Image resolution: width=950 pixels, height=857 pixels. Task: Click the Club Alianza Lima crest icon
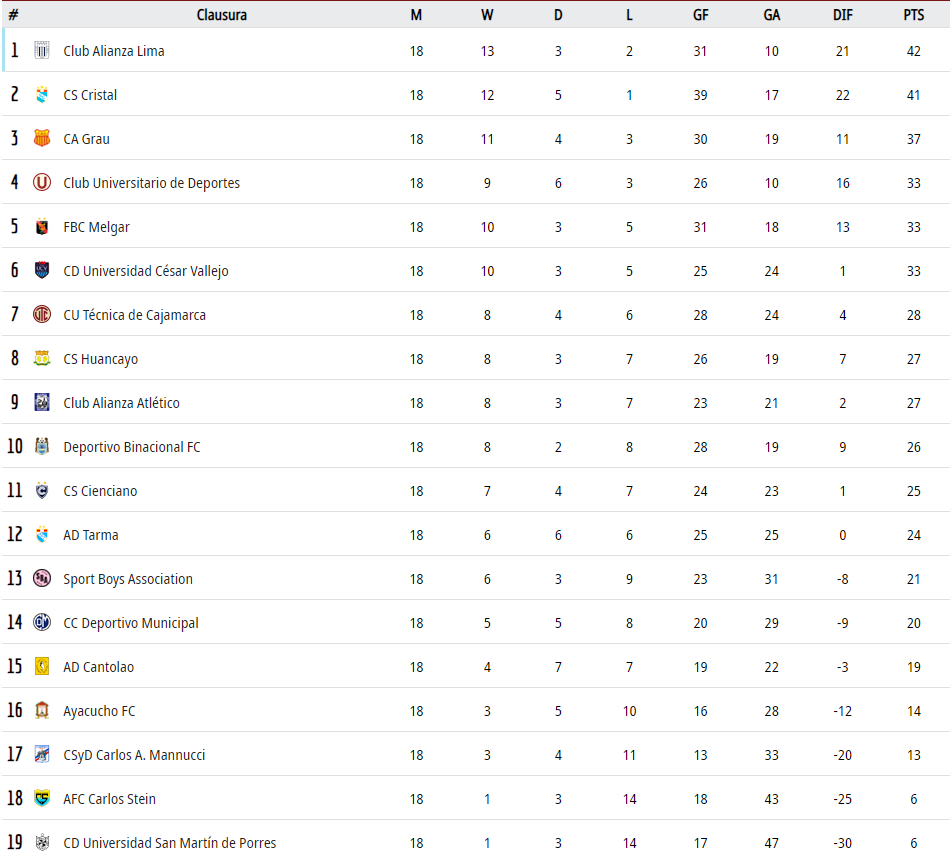point(42,51)
